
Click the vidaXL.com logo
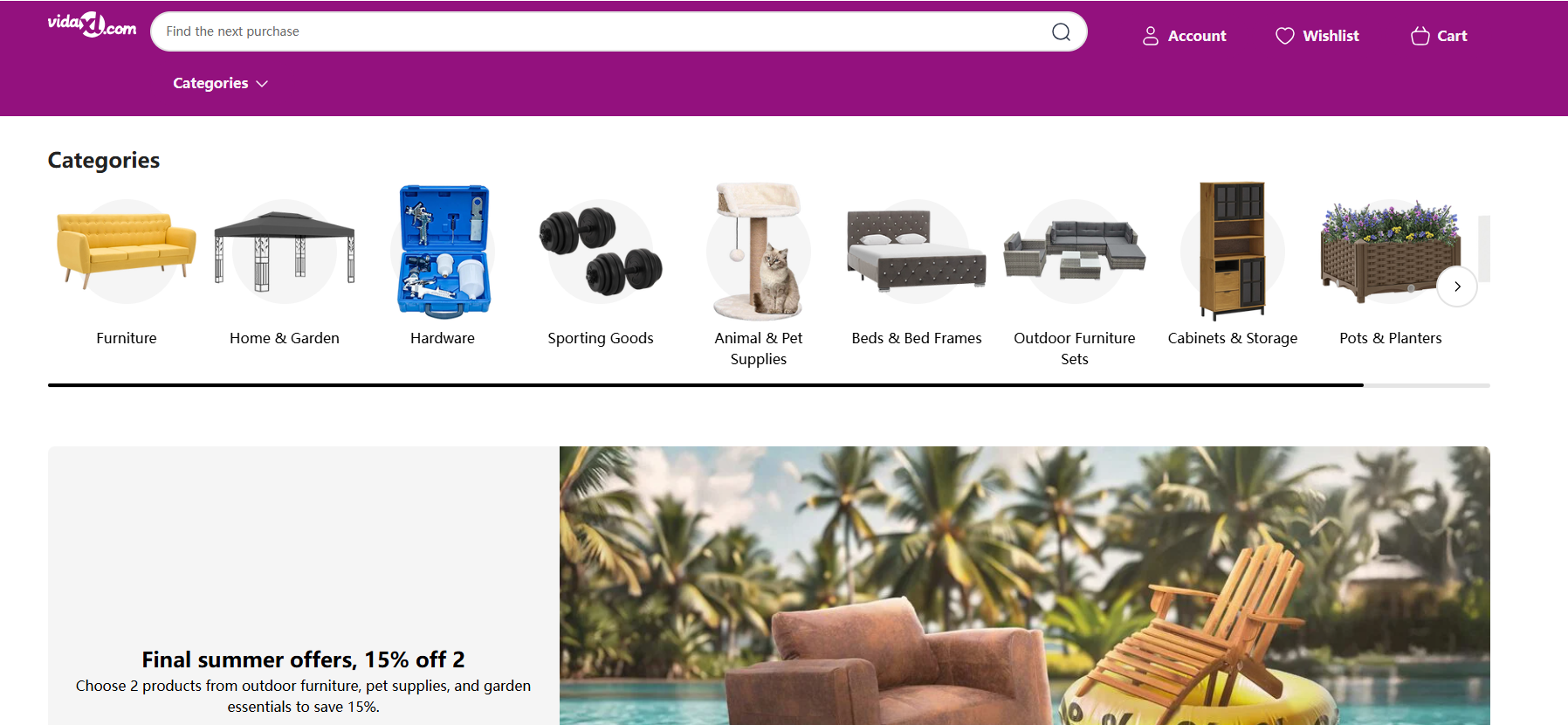pyautogui.click(x=92, y=24)
